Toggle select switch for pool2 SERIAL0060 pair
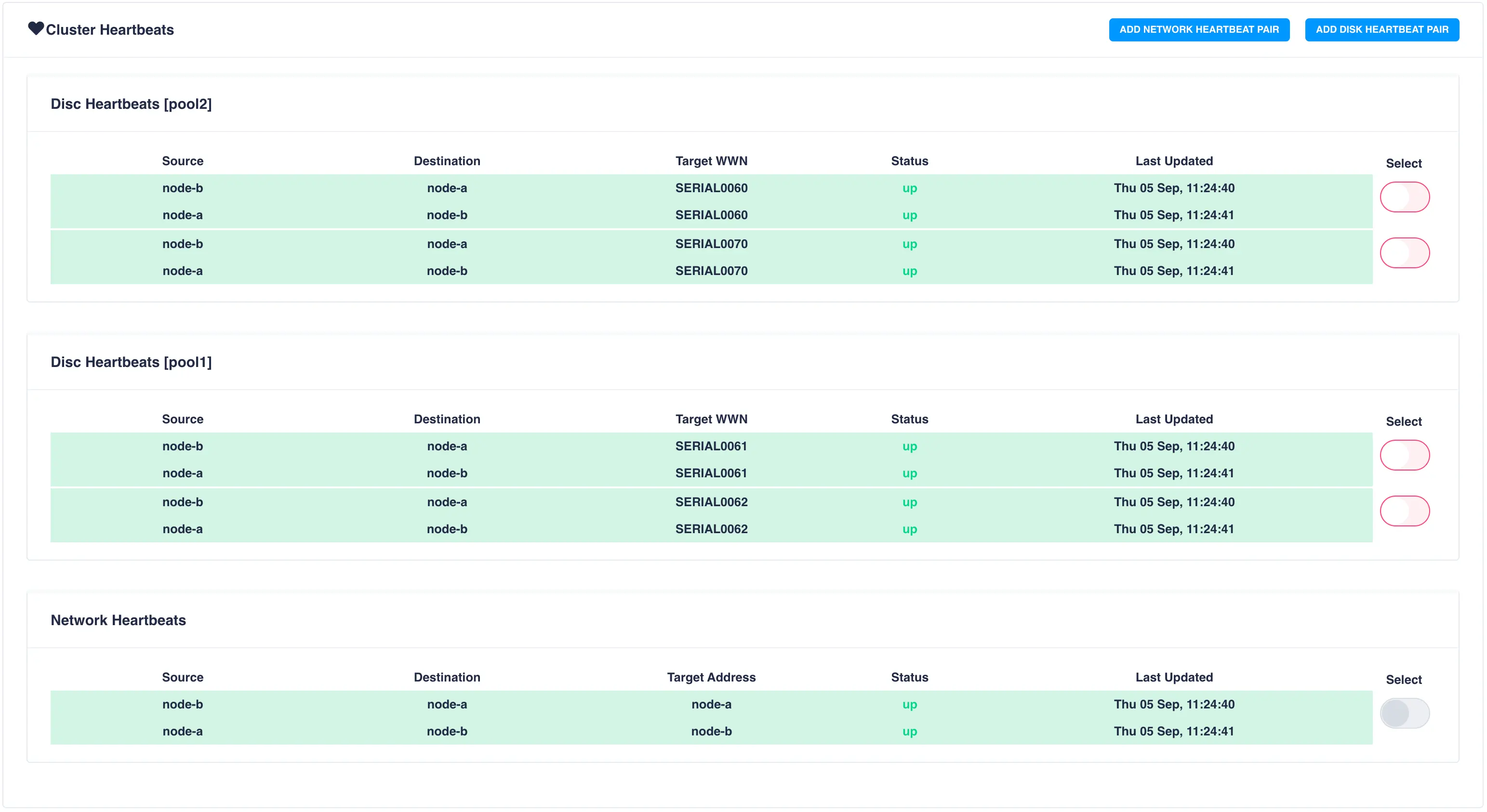The width and height of the screenshot is (1487, 812). coord(1404,197)
